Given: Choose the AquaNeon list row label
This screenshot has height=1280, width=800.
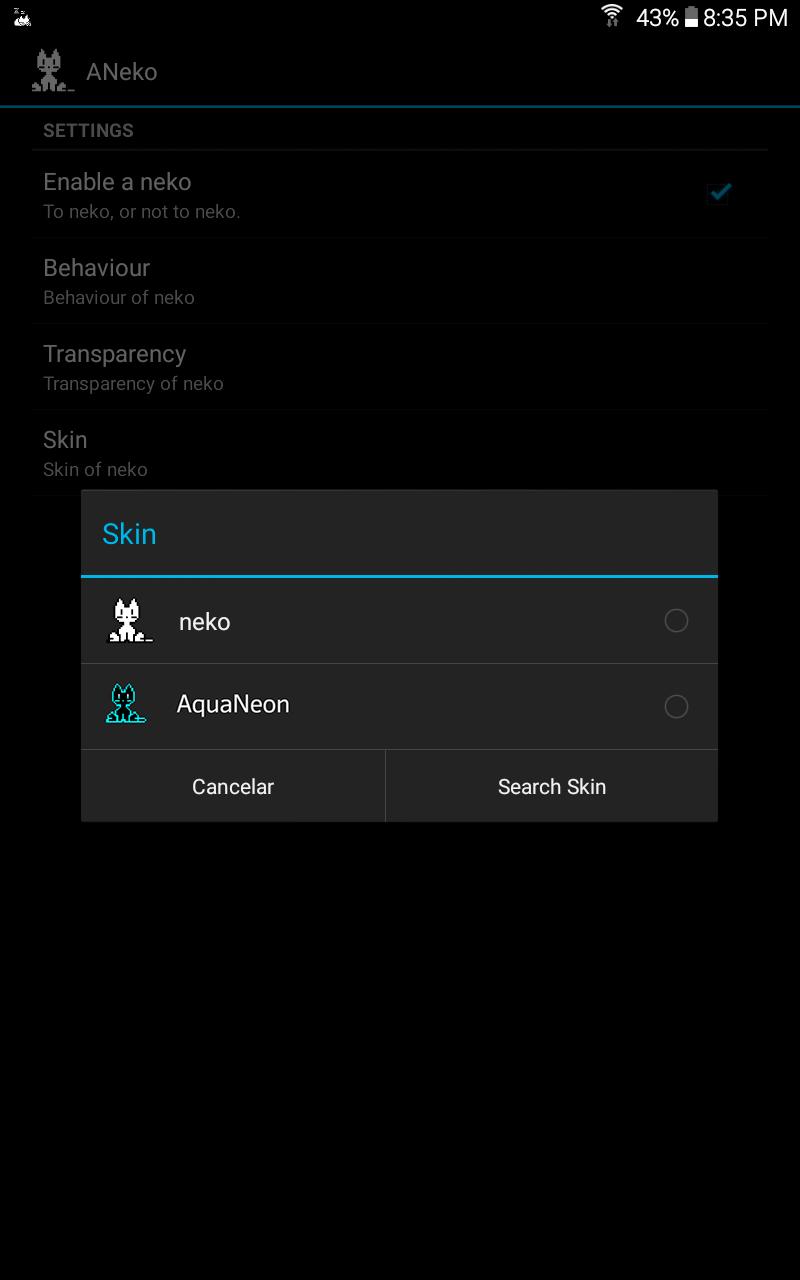Looking at the screenshot, I should click(x=233, y=704).
